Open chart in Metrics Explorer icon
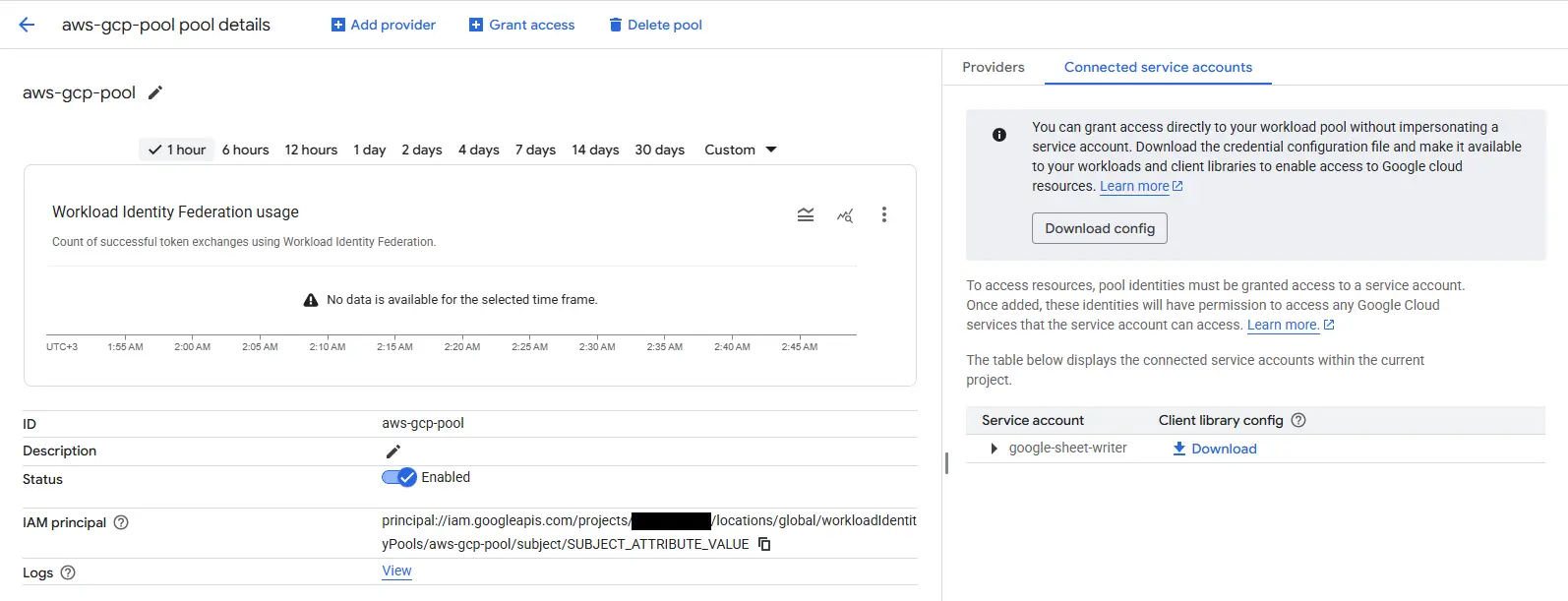Screen dimensions: 1568x601 pyautogui.click(x=845, y=214)
